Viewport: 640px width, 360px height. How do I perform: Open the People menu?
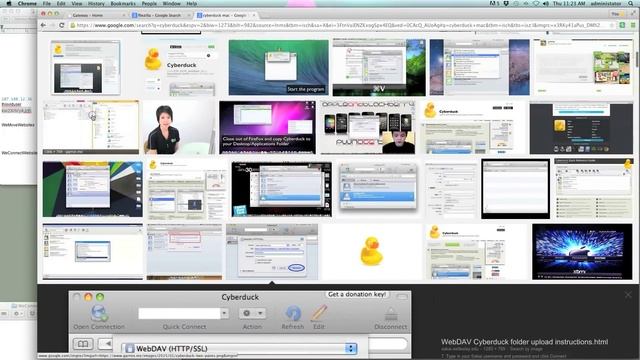pos(149,3)
